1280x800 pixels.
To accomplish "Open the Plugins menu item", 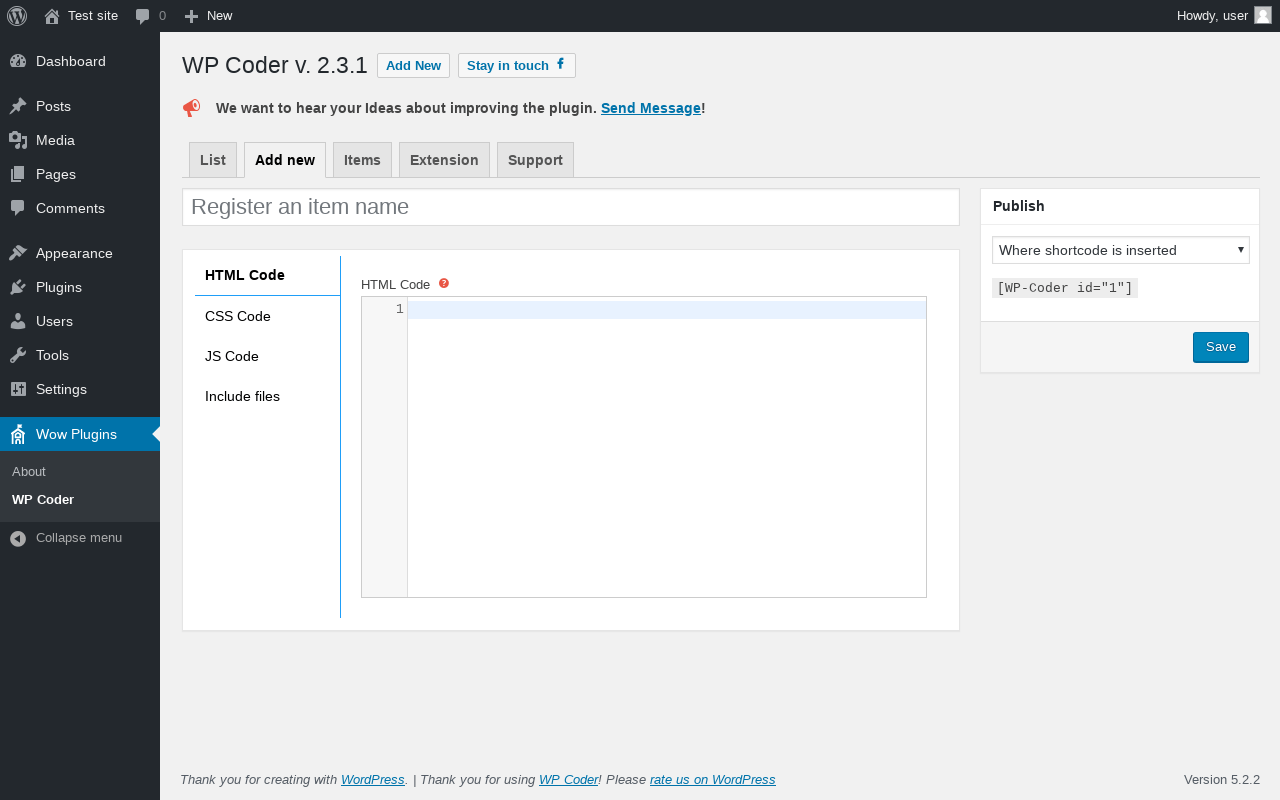I will (80, 287).
